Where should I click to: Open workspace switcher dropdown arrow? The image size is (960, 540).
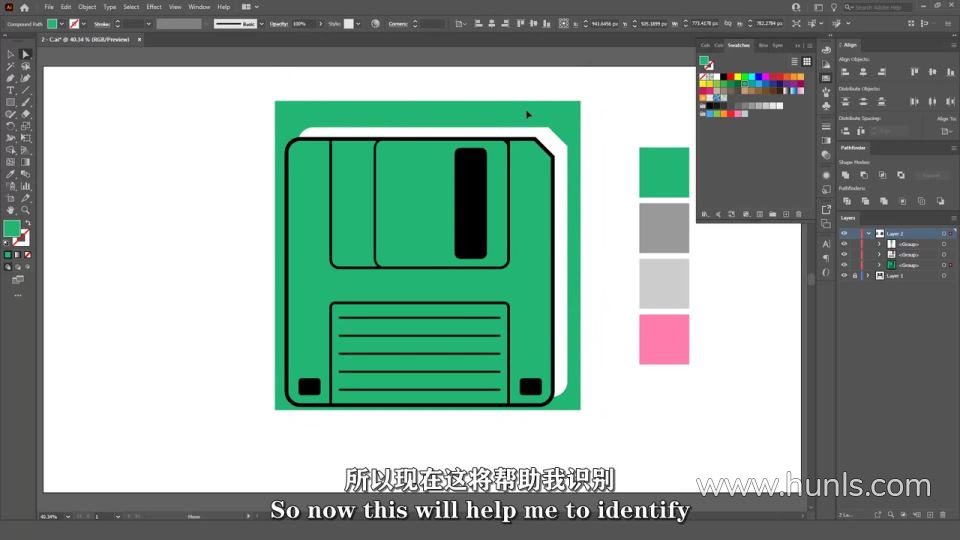(257, 7)
